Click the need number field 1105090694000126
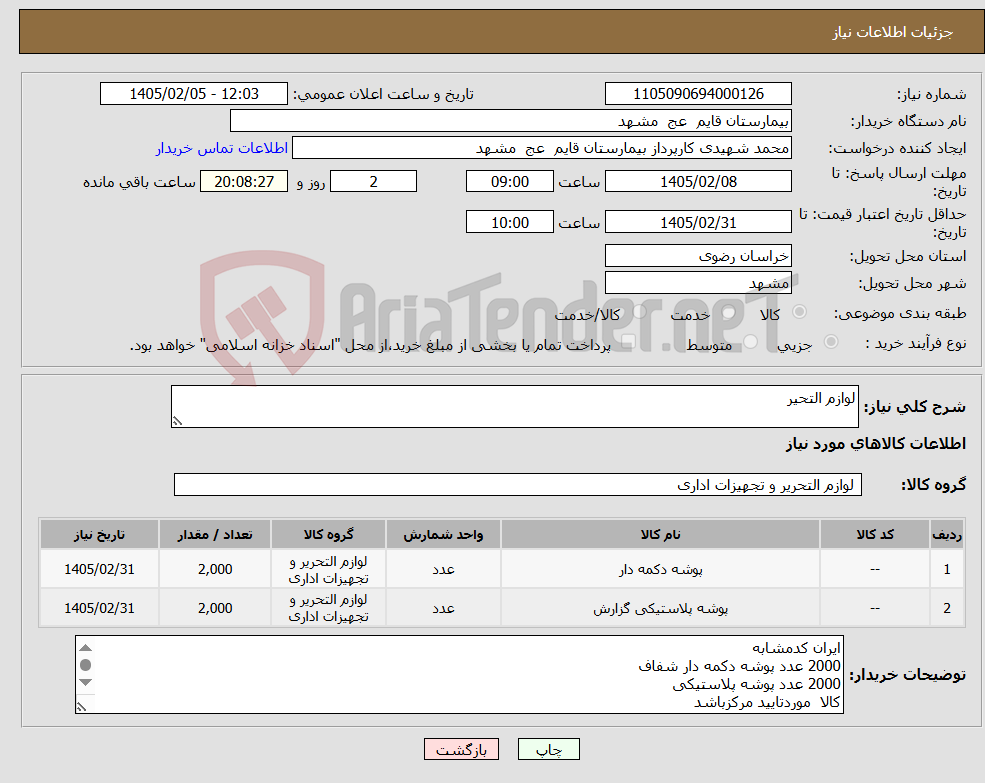 click(x=698, y=94)
